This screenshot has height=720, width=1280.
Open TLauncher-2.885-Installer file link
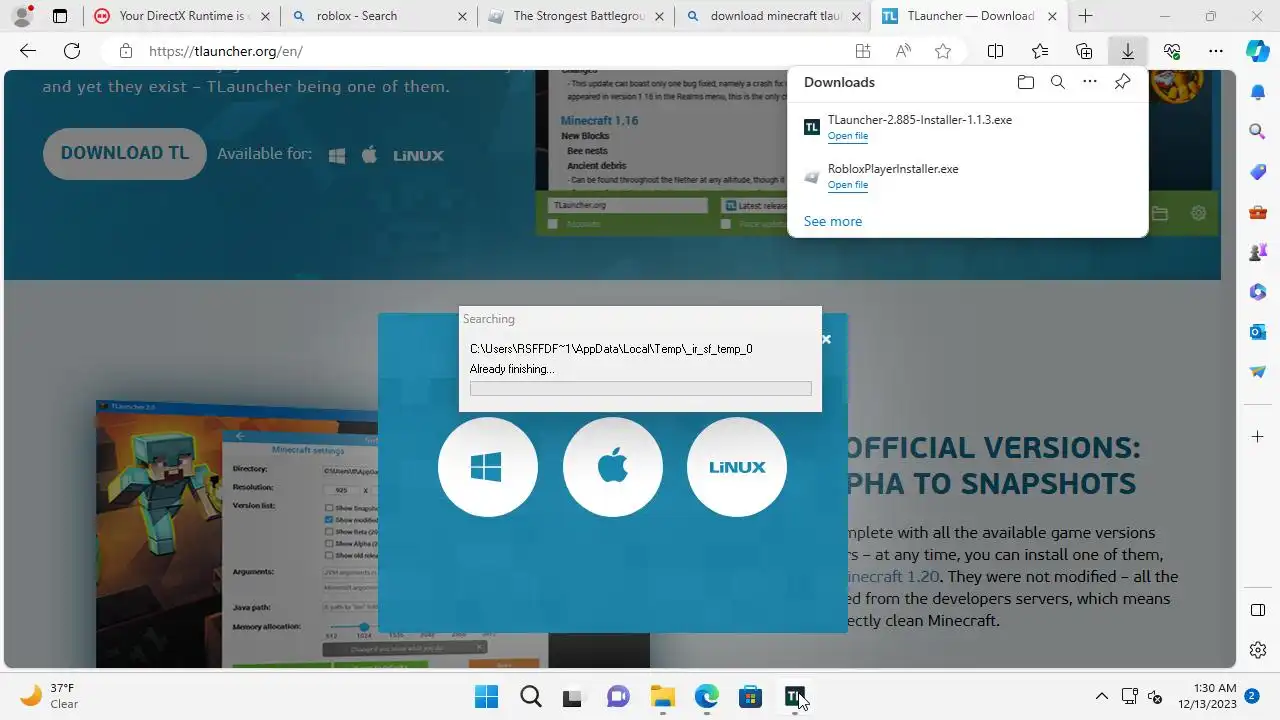click(848, 136)
